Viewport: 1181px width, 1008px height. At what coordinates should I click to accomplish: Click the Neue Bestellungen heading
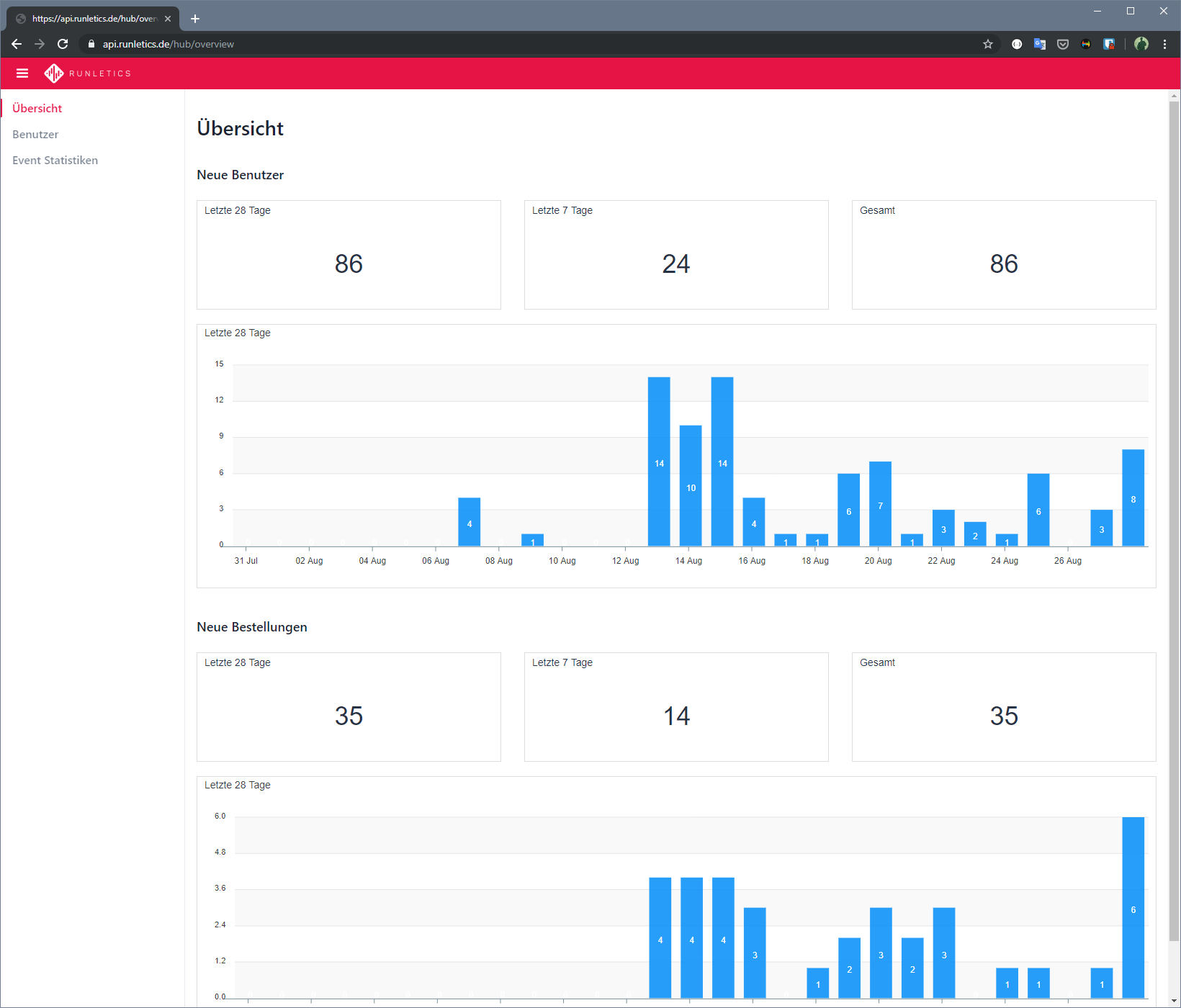252,627
